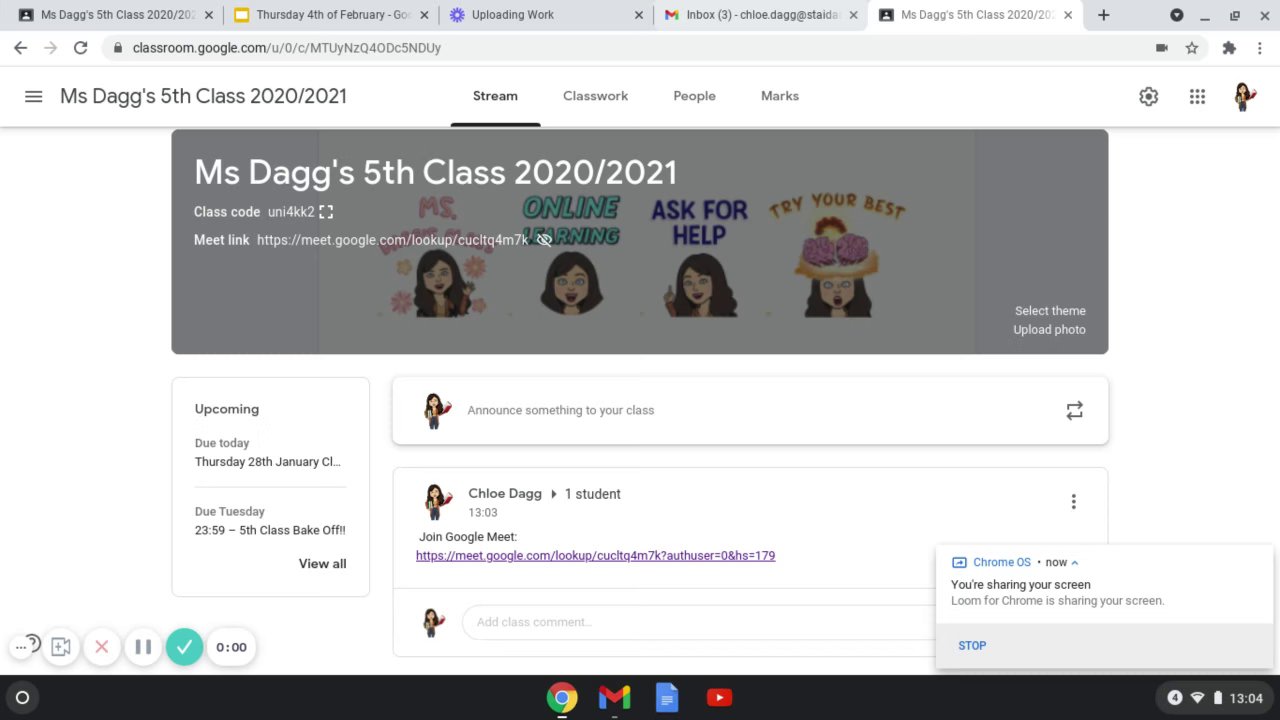Image resolution: width=1280 pixels, height=720 pixels.
Task: Close the Uploading Work tab
Action: point(639,15)
